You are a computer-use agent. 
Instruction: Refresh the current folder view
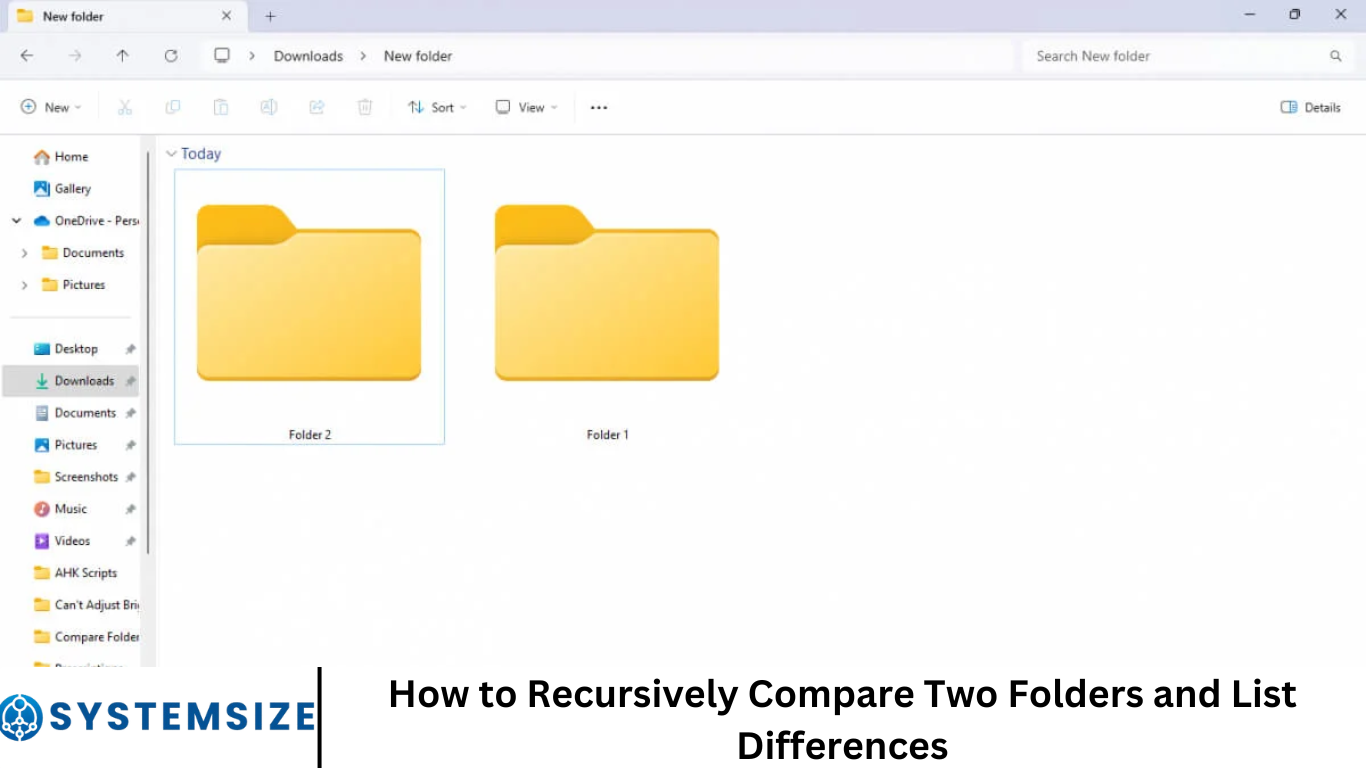point(171,56)
